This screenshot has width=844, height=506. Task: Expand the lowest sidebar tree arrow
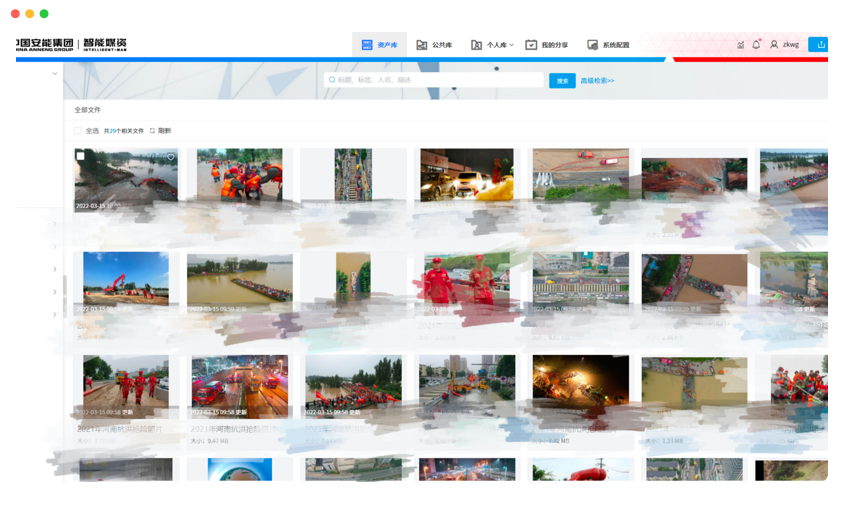pos(55,314)
